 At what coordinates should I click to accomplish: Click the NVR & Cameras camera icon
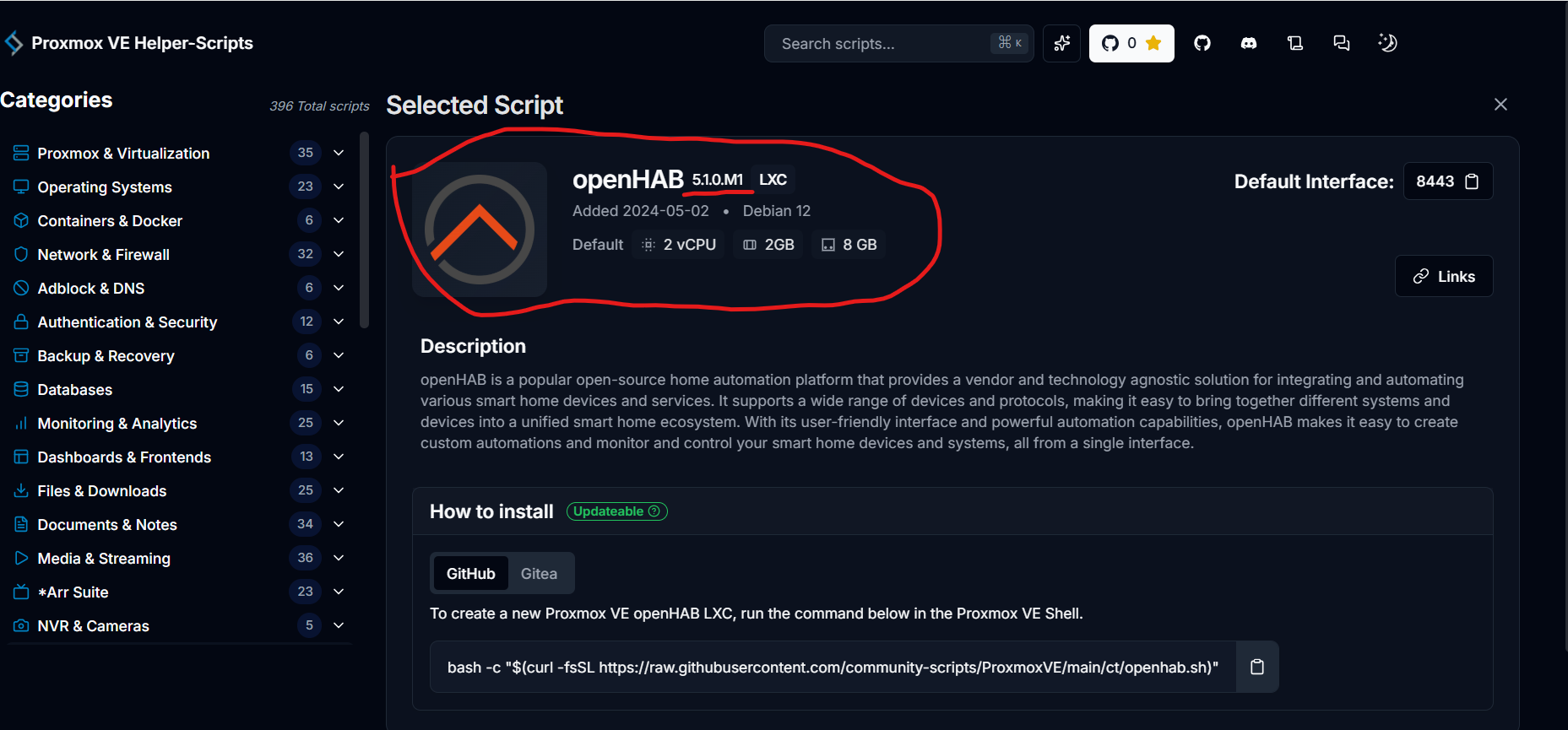point(21,625)
